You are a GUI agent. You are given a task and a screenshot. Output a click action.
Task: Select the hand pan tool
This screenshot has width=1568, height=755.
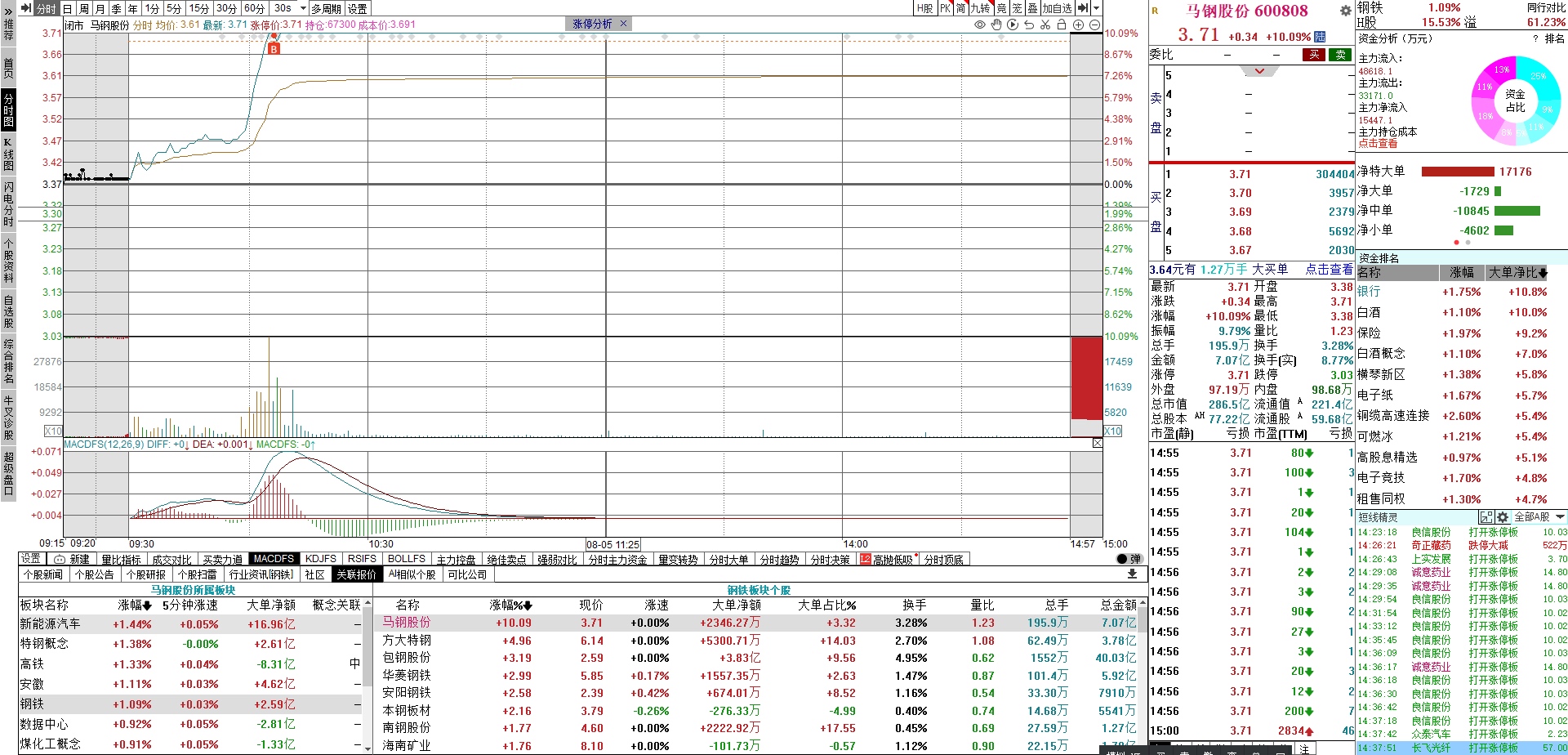click(996, 25)
